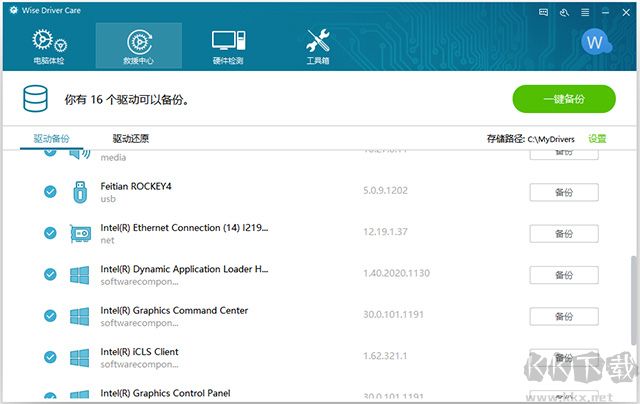Click Windows icon for Dynamic Application Loader
Image resolution: width=640 pixels, height=404 pixels.
[80, 275]
